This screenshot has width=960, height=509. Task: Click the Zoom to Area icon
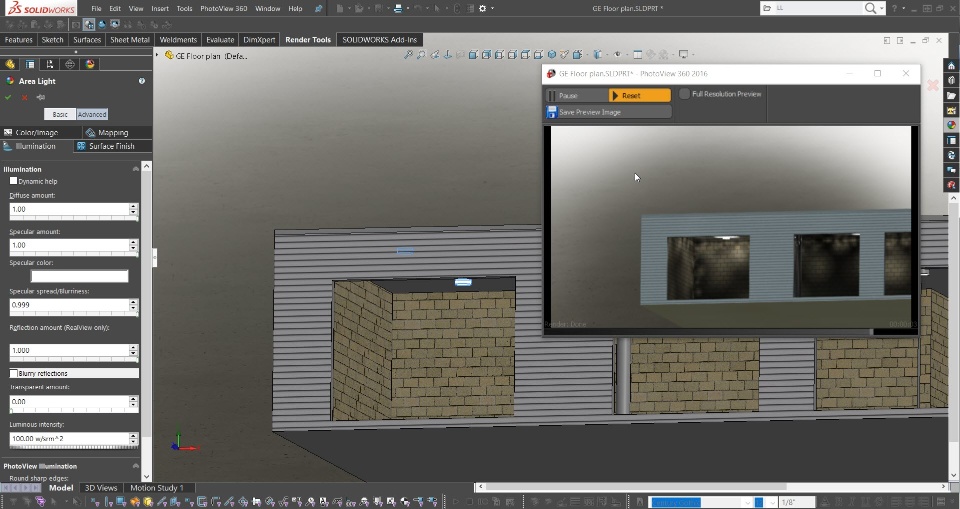click(421, 55)
